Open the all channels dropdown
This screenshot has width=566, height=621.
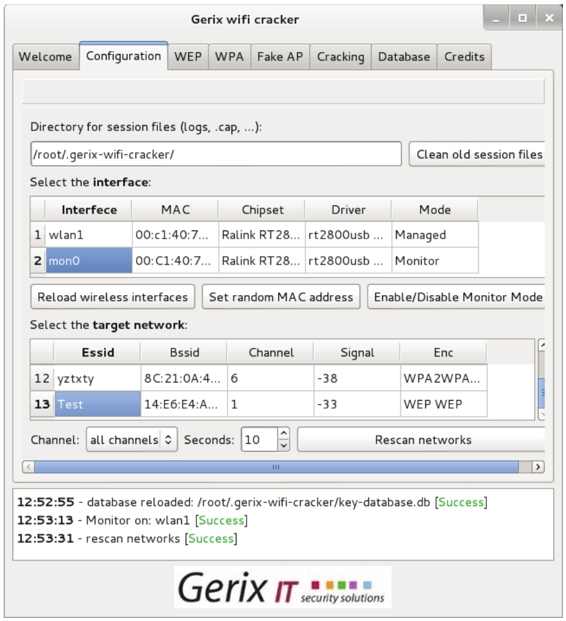click(131, 440)
